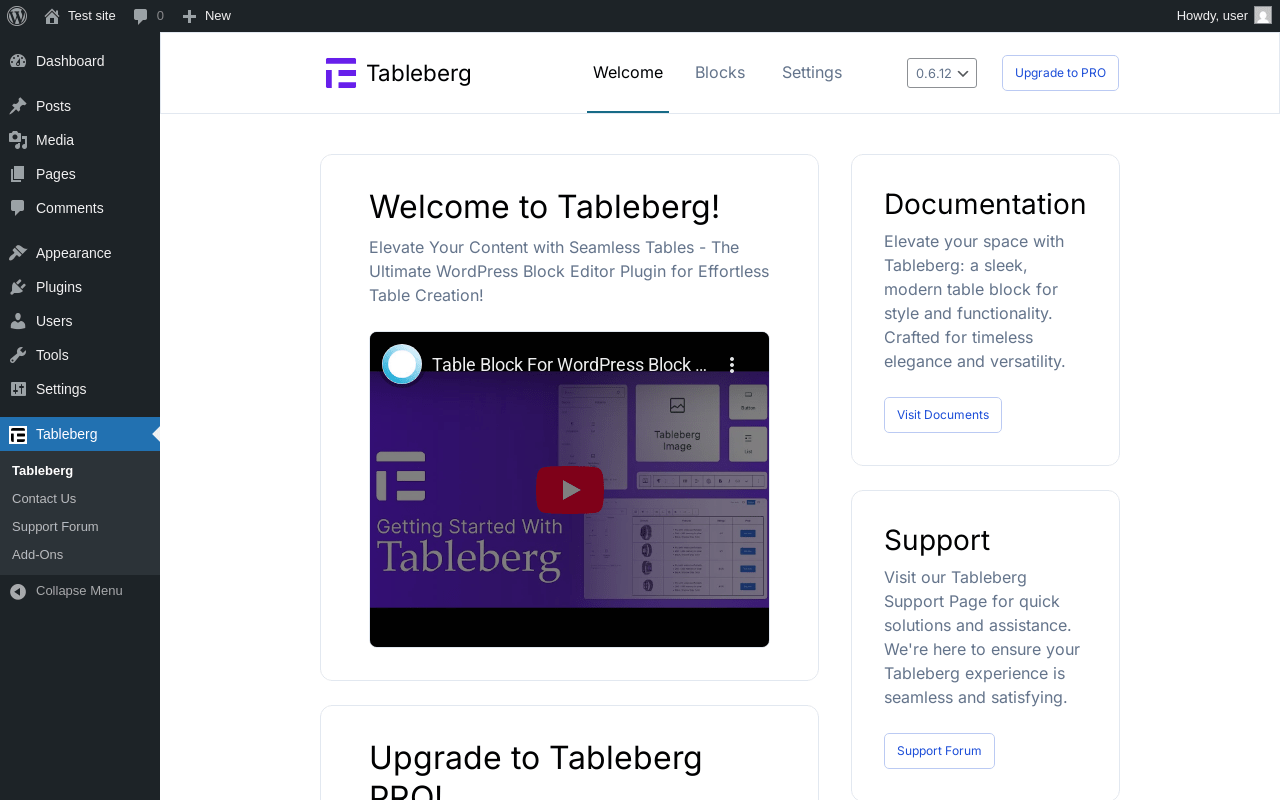Image resolution: width=1280 pixels, height=800 pixels.
Task: Open the Tools menu label
Action: click(52, 355)
